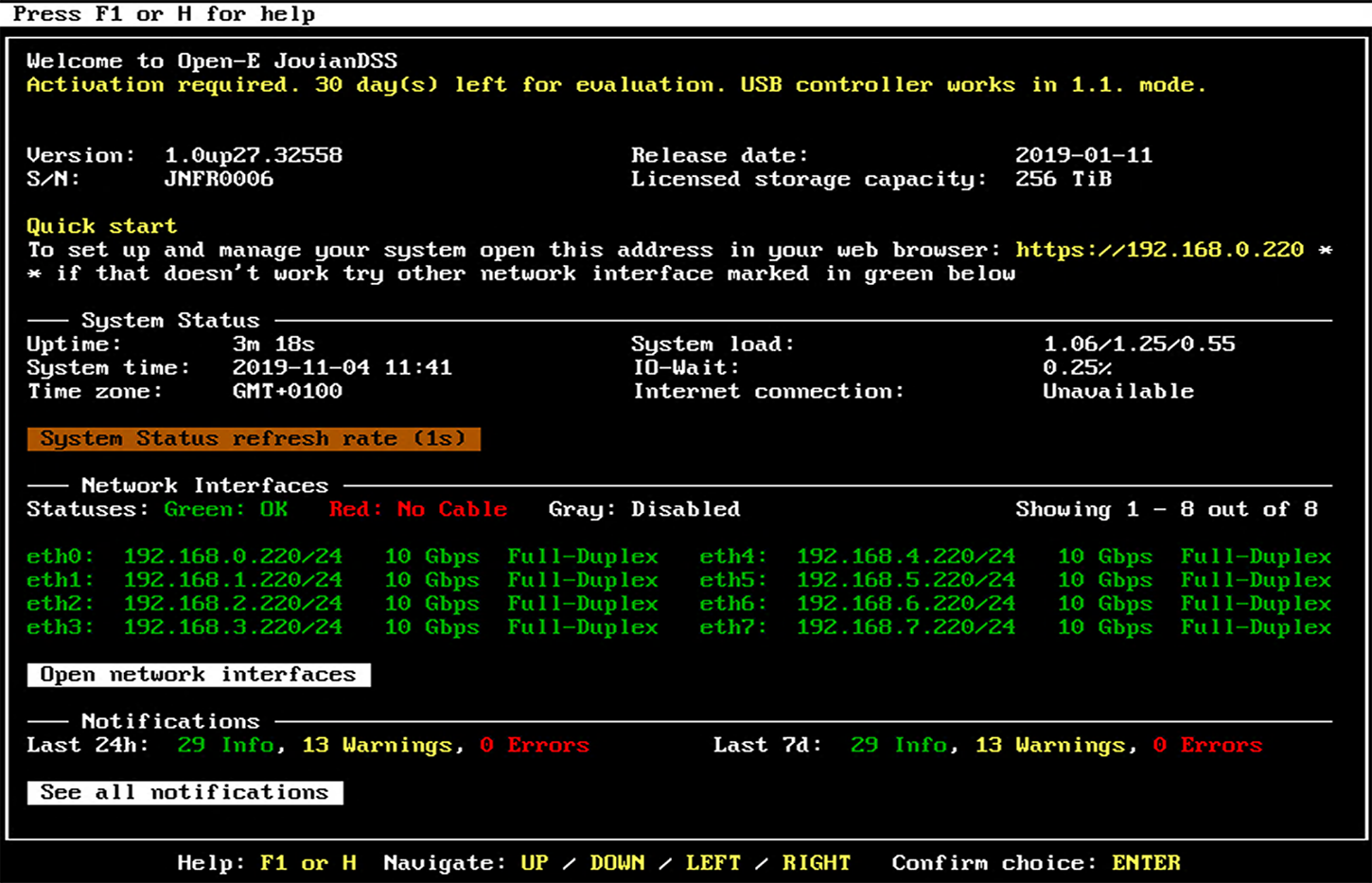Click the yellow Activation required notice
1372x883 pixels.
coord(617,85)
